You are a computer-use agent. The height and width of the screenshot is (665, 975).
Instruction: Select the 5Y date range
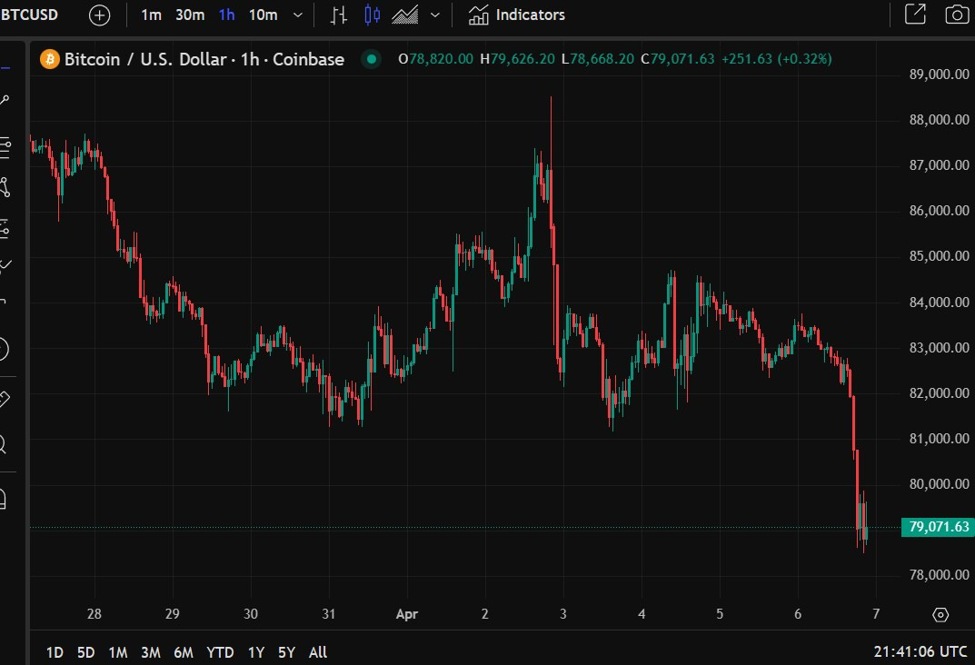[x=287, y=652]
